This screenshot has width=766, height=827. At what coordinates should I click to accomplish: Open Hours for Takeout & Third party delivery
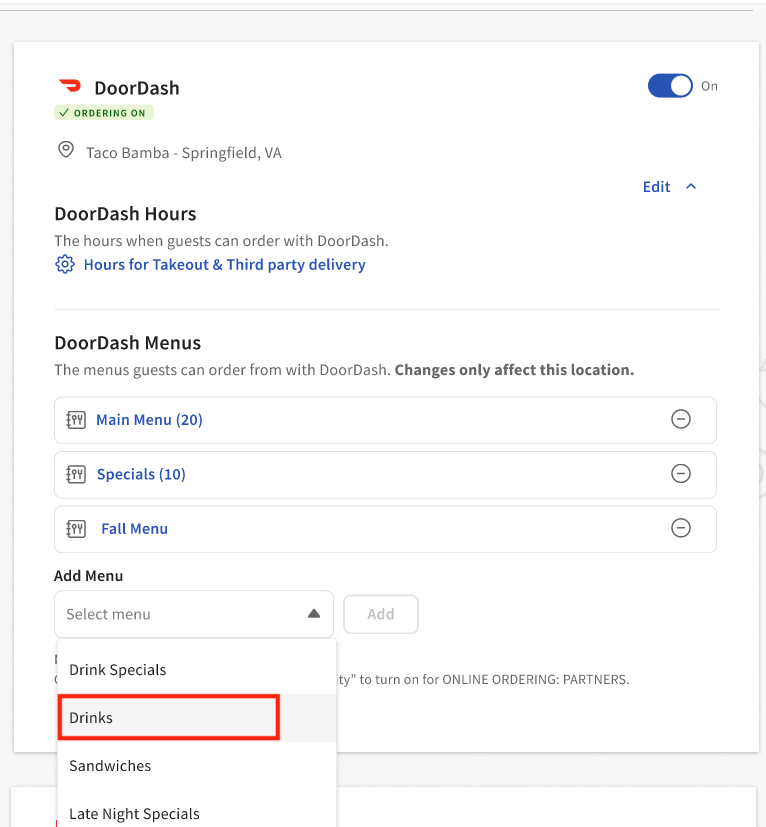224,264
